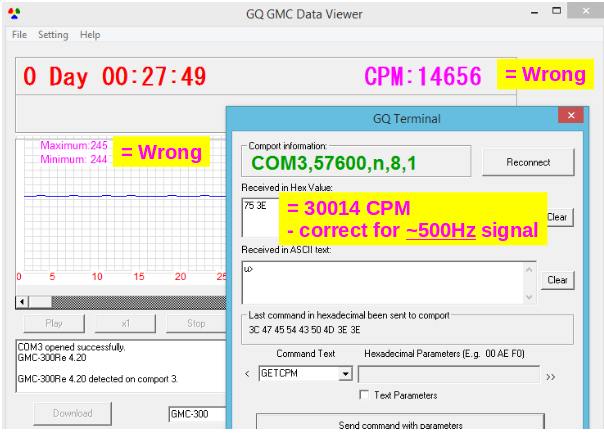This screenshot has height=435, width=604.
Task: Click 'GMC-300Re 4.20 detected on comport 3.' line
Action: coord(97,379)
